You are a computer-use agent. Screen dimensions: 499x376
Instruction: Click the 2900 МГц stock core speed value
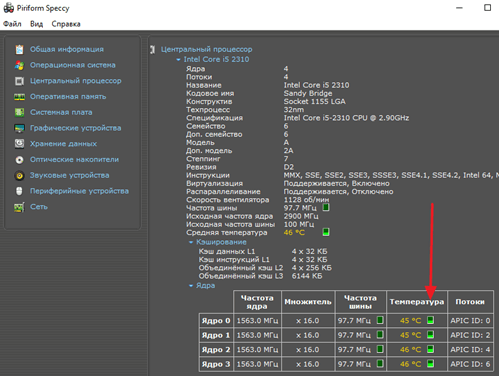coord(301,216)
